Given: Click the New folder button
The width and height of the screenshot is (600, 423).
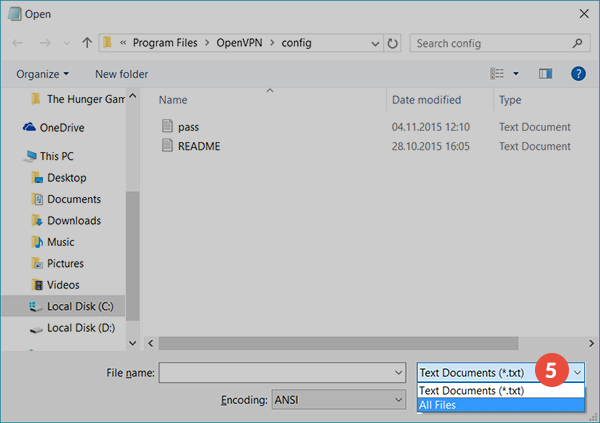Looking at the screenshot, I should pyautogui.click(x=121, y=74).
